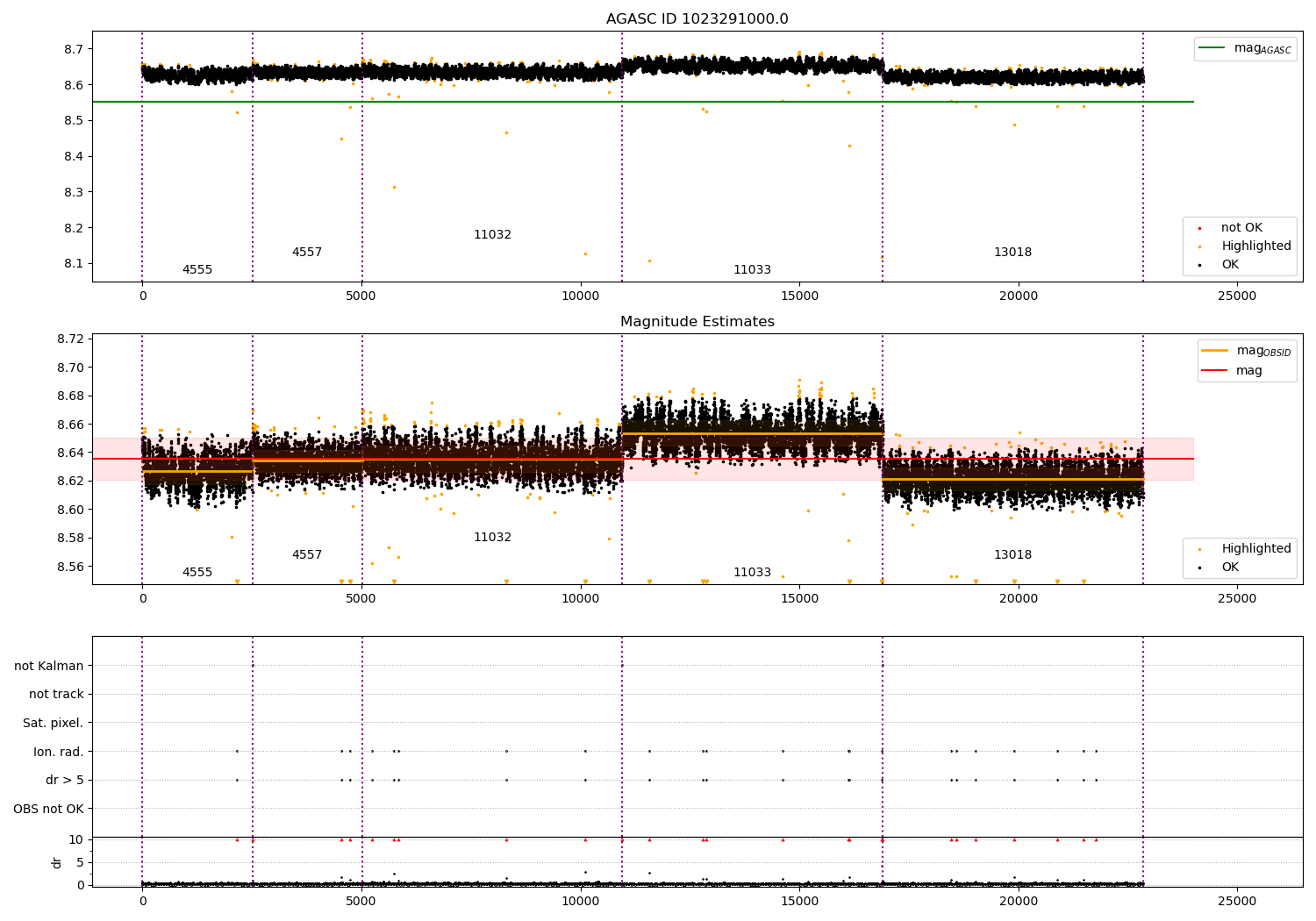Click the "OBS not OK" row label
Screen dimensions: 1316x921
coord(49,809)
